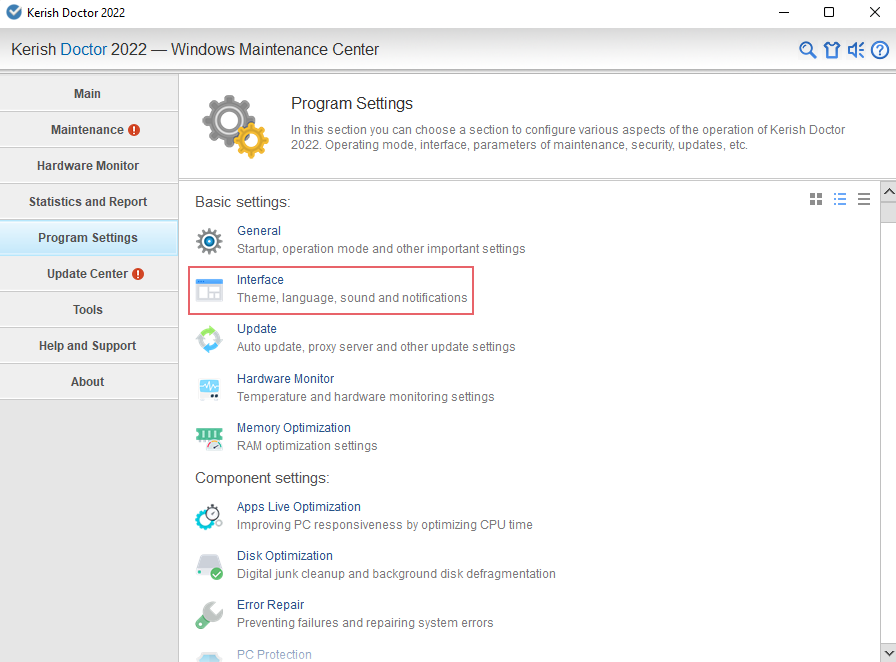Image resolution: width=896 pixels, height=662 pixels.
Task: Open the Tools sidebar tab
Action: tap(89, 310)
